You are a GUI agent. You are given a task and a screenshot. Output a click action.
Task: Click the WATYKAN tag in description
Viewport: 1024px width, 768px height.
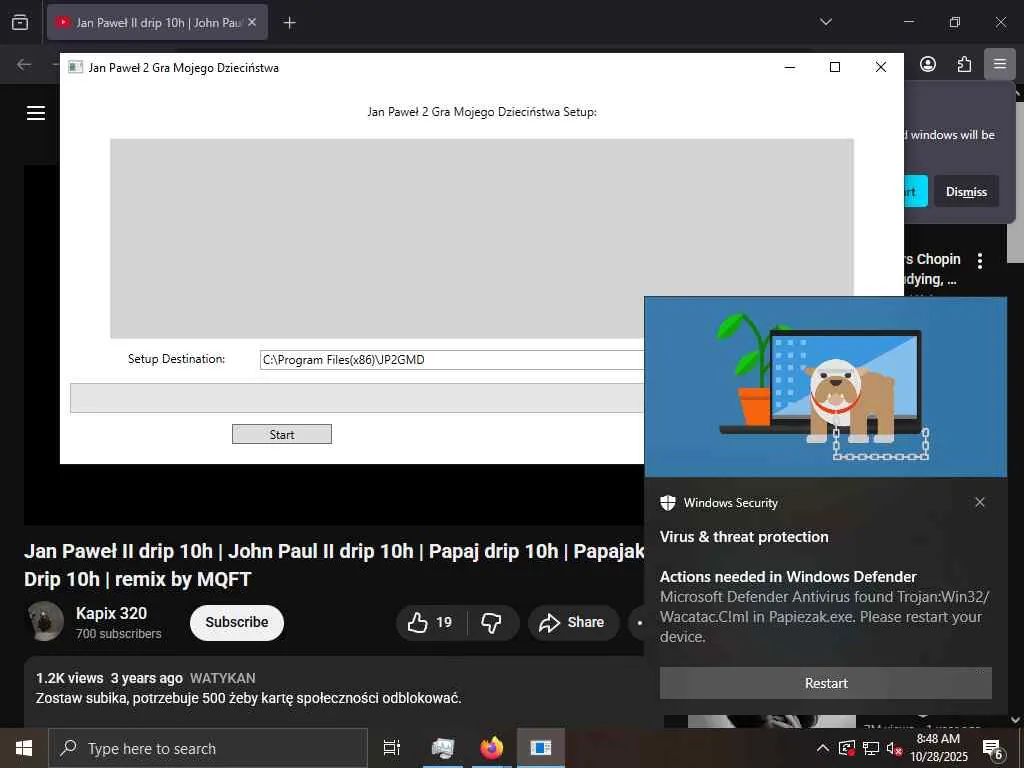222,678
